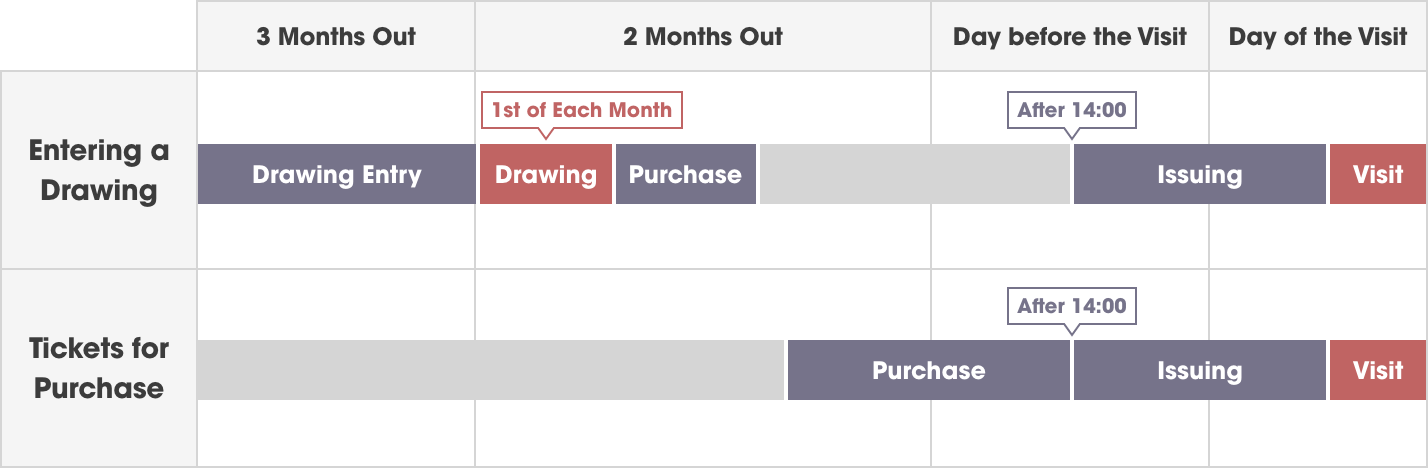
Task: Click the red Visit block in the top row
Action: pyautogui.click(x=1378, y=175)
